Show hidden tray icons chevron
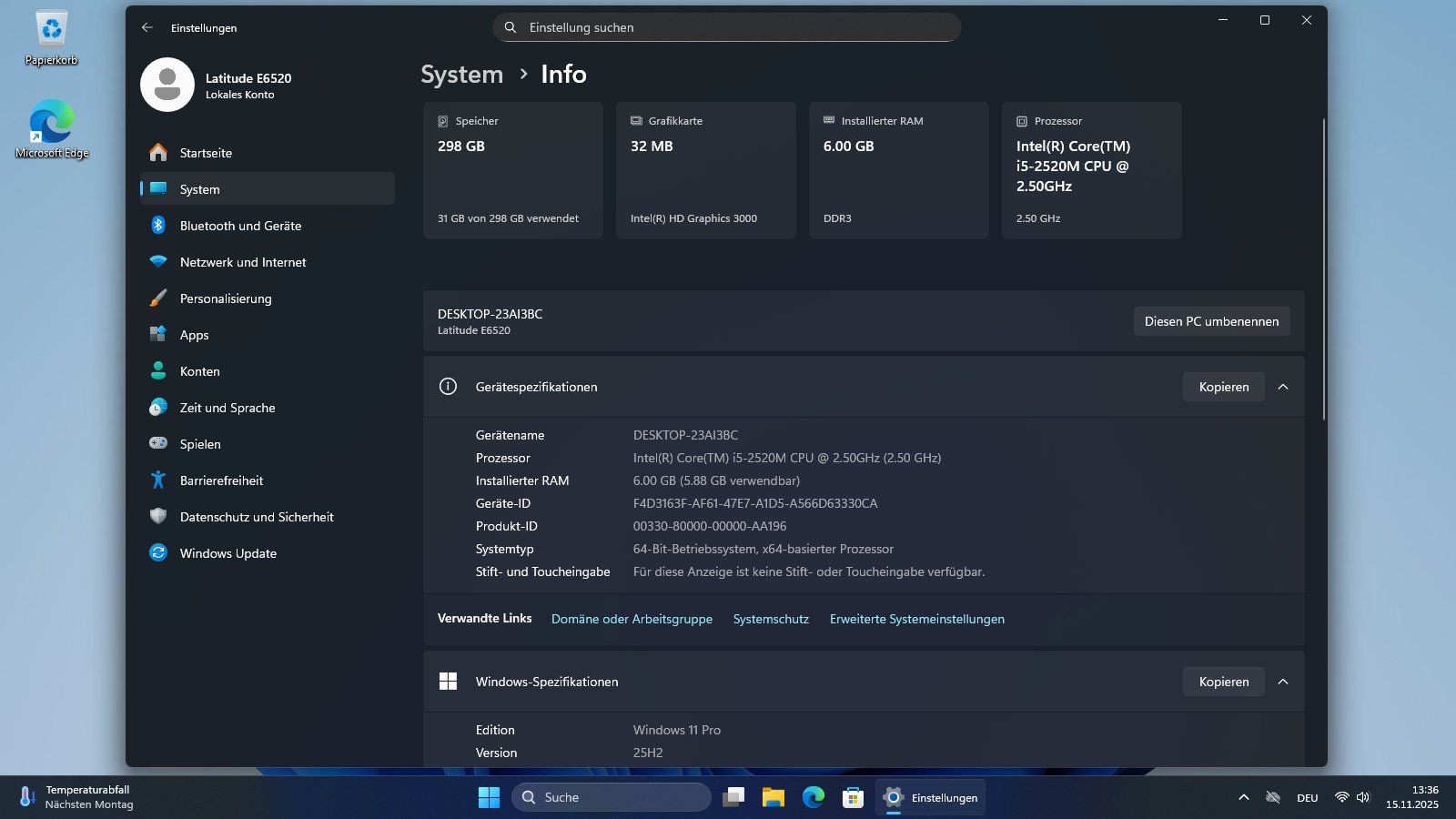This screenshot has width=1456, height=819. 1243,797
